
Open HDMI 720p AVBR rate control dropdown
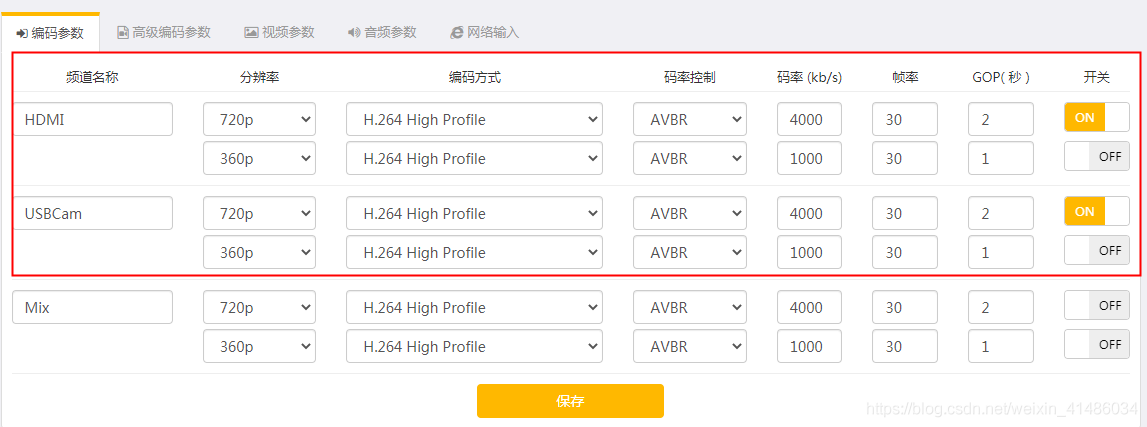point(690,119)
